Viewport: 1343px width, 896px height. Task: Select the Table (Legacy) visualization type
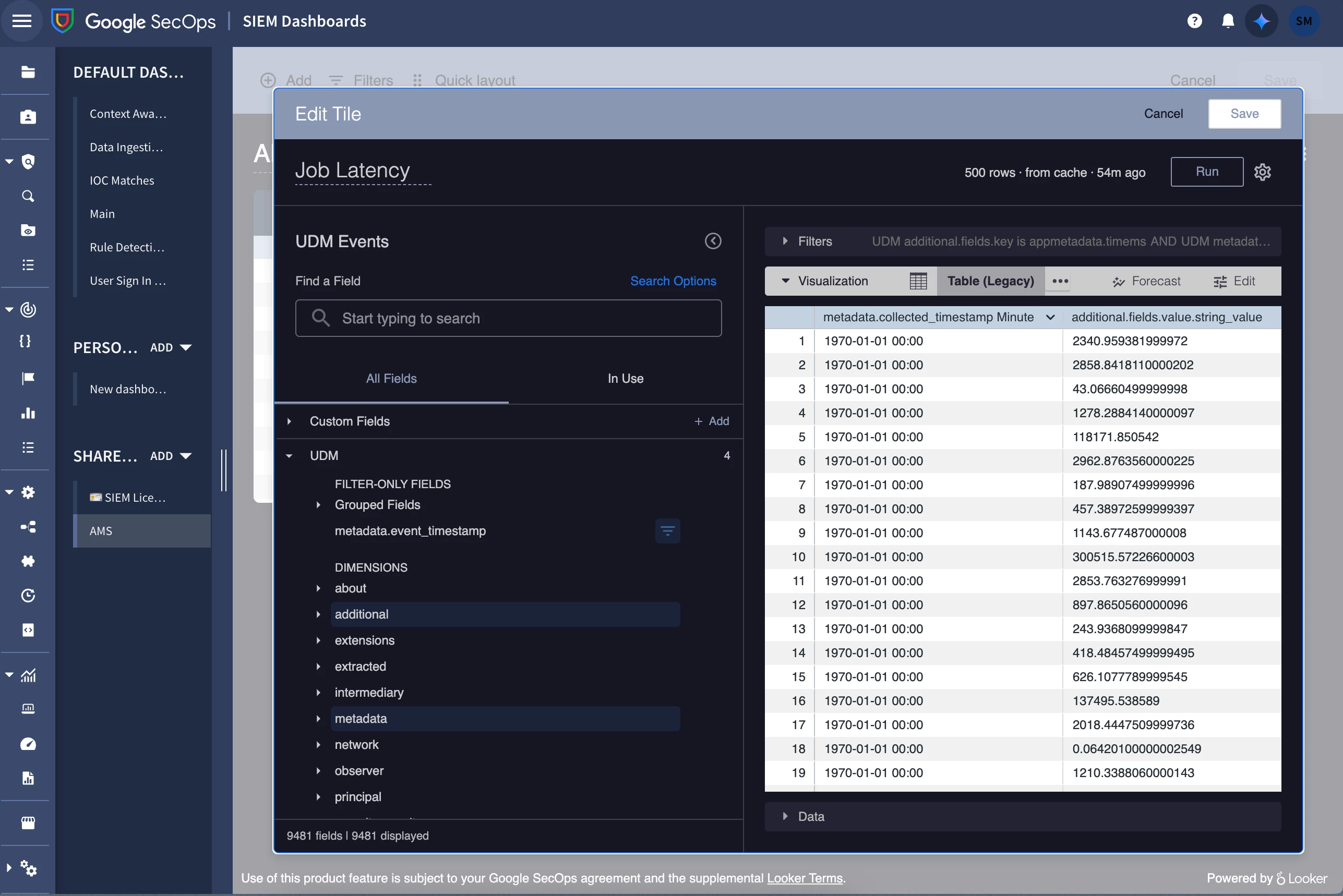pos(990,281)
